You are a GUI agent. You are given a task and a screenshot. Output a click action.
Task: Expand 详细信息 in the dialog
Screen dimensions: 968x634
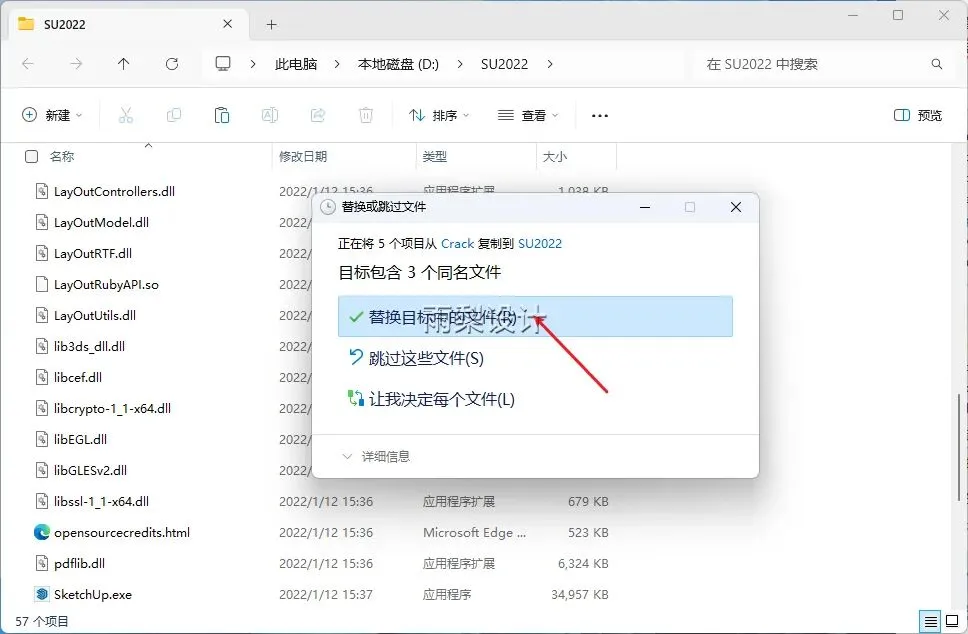376,456
